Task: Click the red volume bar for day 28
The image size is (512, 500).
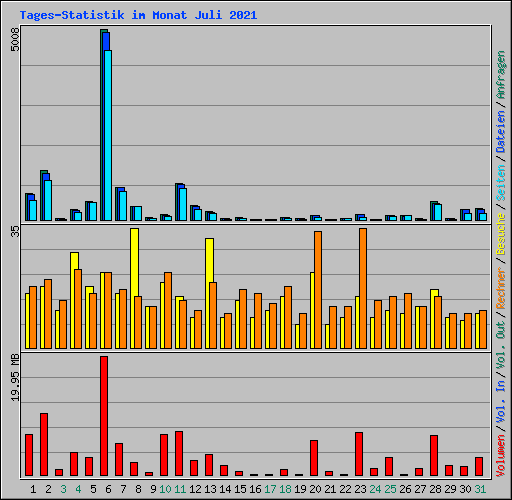Action: 434,455
